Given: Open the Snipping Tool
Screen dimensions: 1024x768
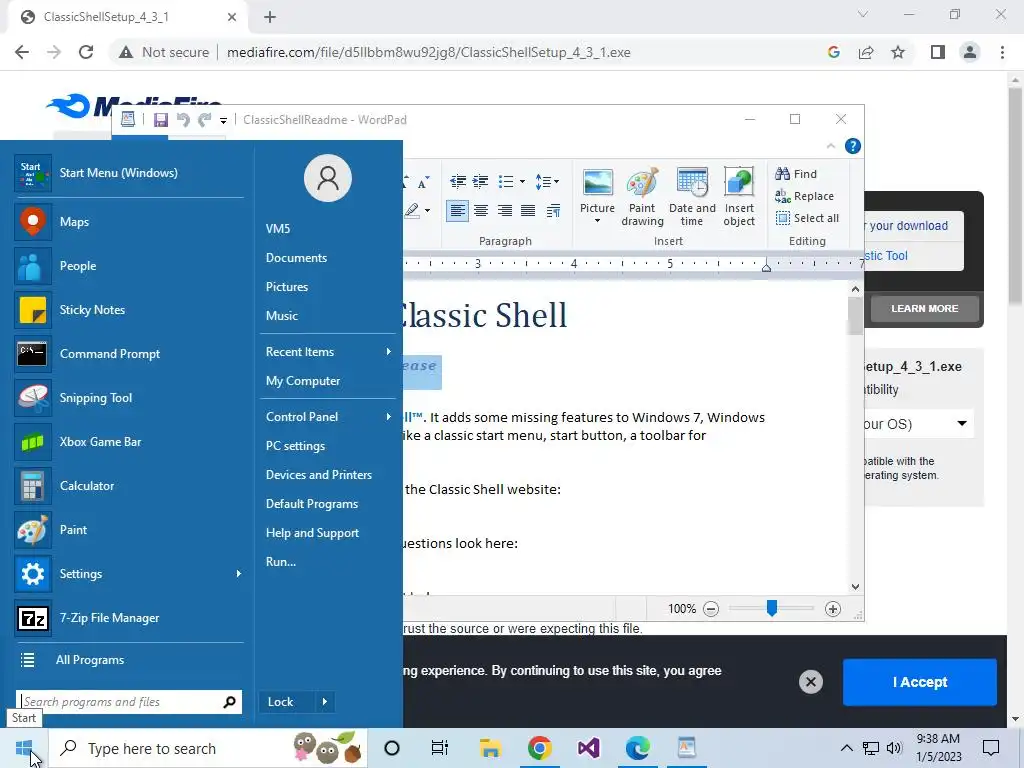Looking at the screenshot, I should point(129,398).
